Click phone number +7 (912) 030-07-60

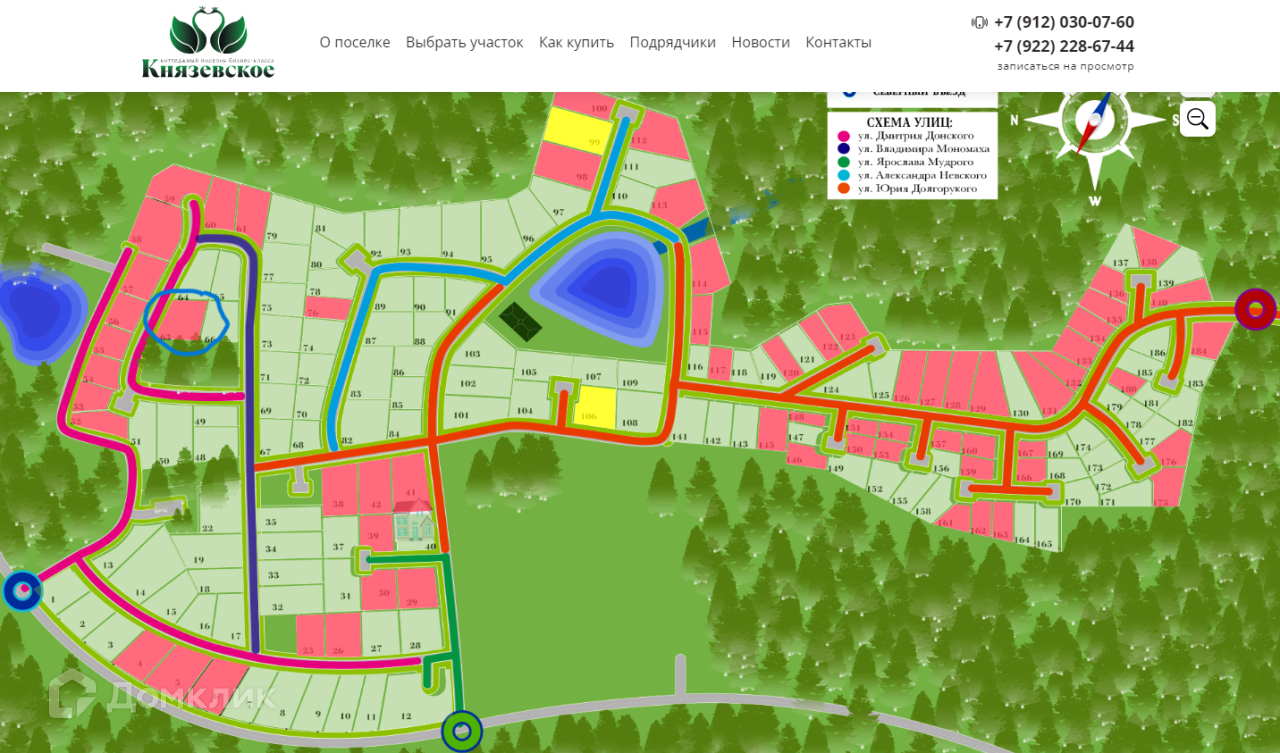coord(1064,22)
